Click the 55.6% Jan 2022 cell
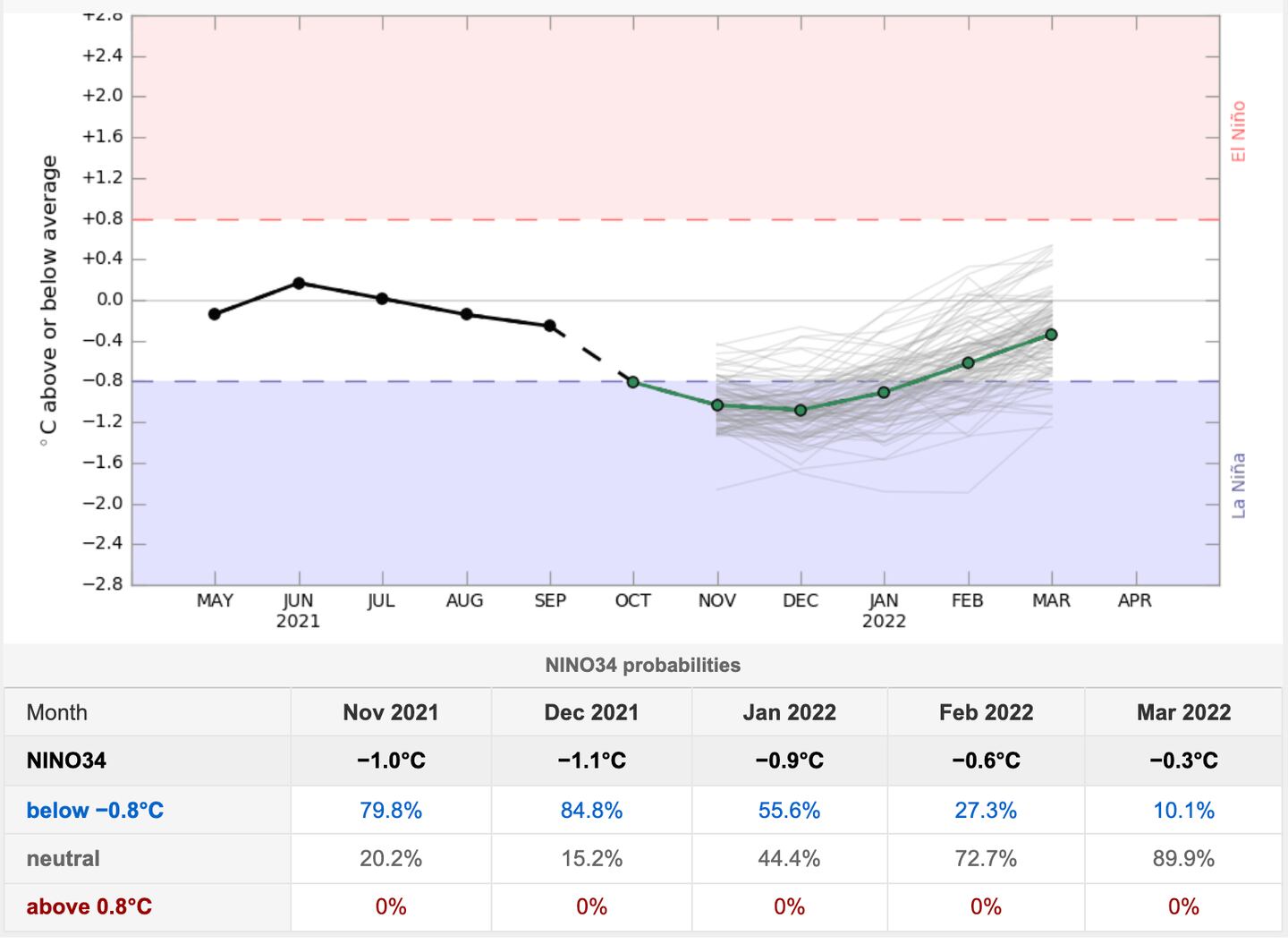 point(789,811)
